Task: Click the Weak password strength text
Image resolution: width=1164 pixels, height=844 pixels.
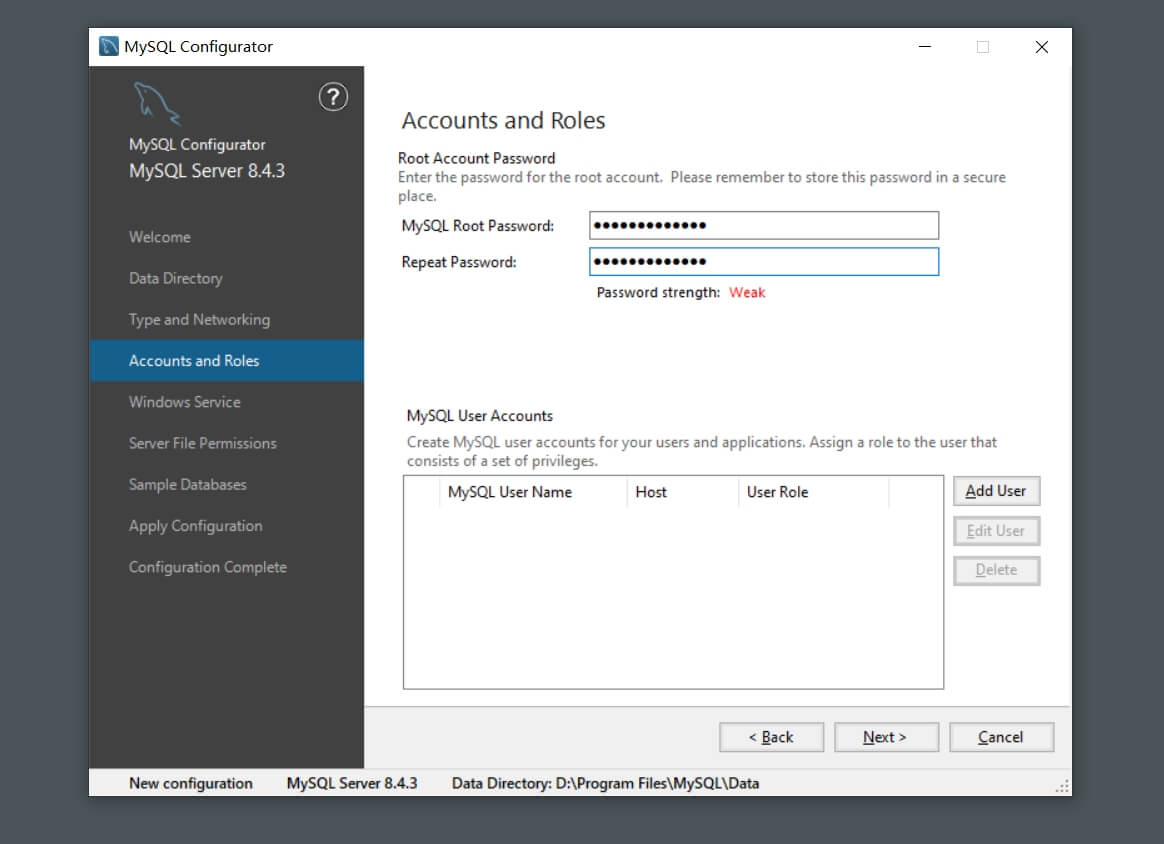Action: click(747, 292)
